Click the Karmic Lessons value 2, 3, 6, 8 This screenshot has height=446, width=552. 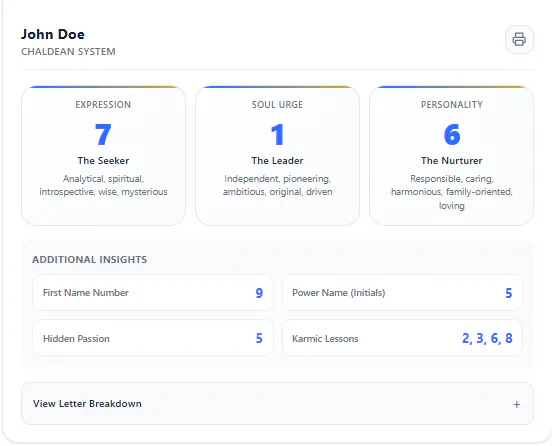tap(487, 338)
